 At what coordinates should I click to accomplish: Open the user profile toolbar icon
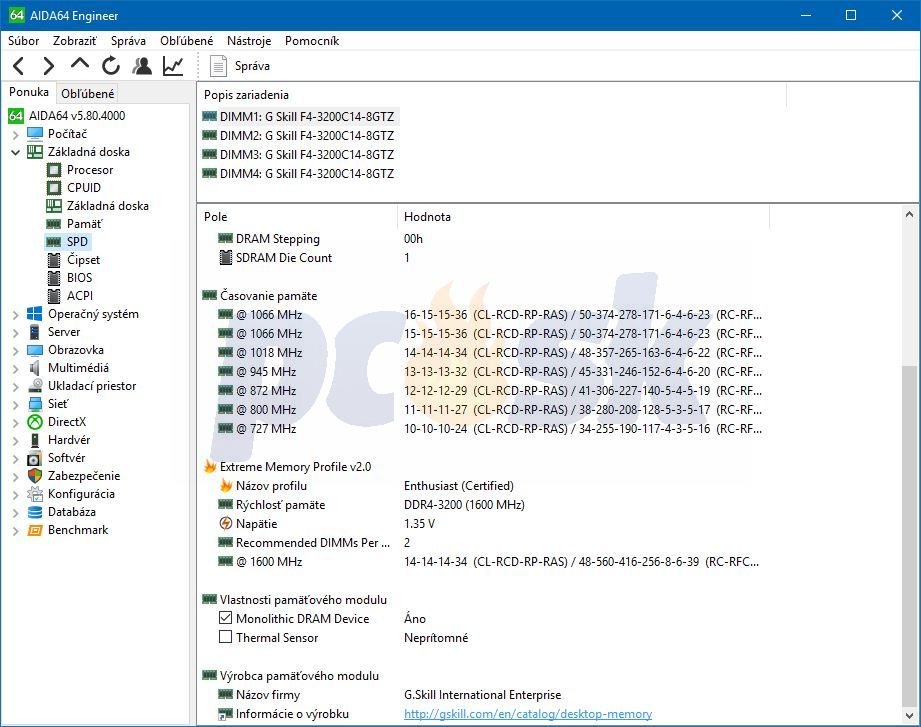tap(142, 66)
